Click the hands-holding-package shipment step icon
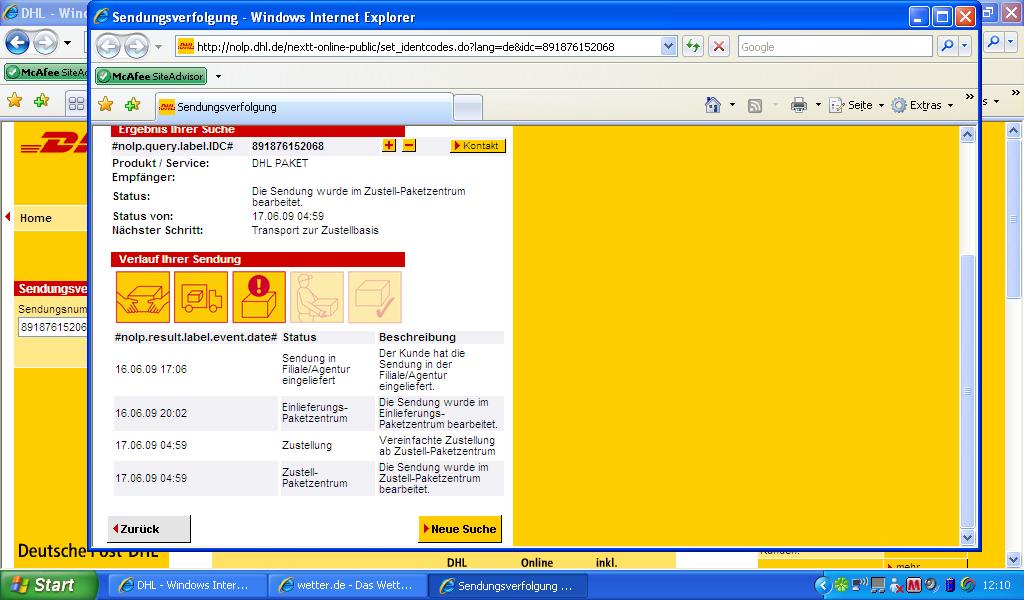1024x600 pixels. tap(143, 297)
